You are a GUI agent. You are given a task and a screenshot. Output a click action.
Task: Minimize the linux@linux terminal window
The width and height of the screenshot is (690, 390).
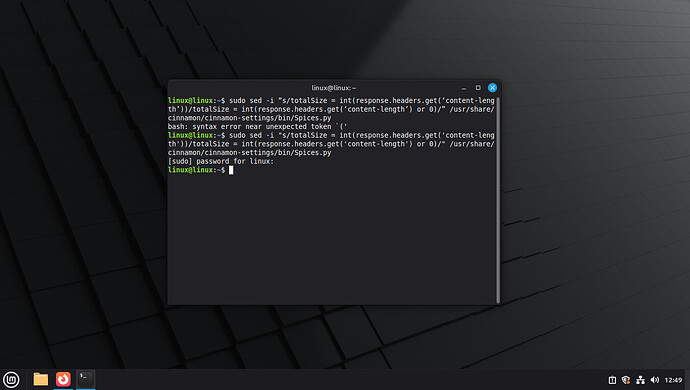[x=464, y=88]
